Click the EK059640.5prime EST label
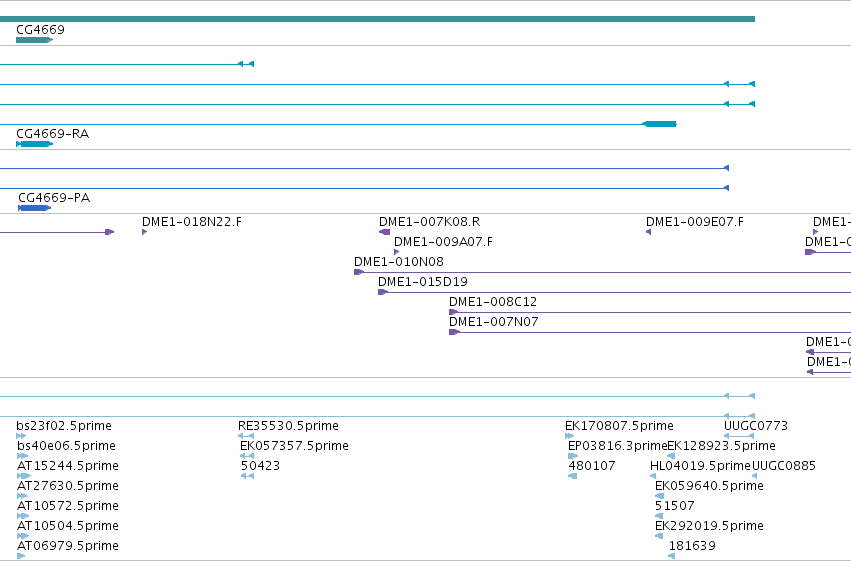The height and width of the screenshot is (561, 851). [709, 486]
